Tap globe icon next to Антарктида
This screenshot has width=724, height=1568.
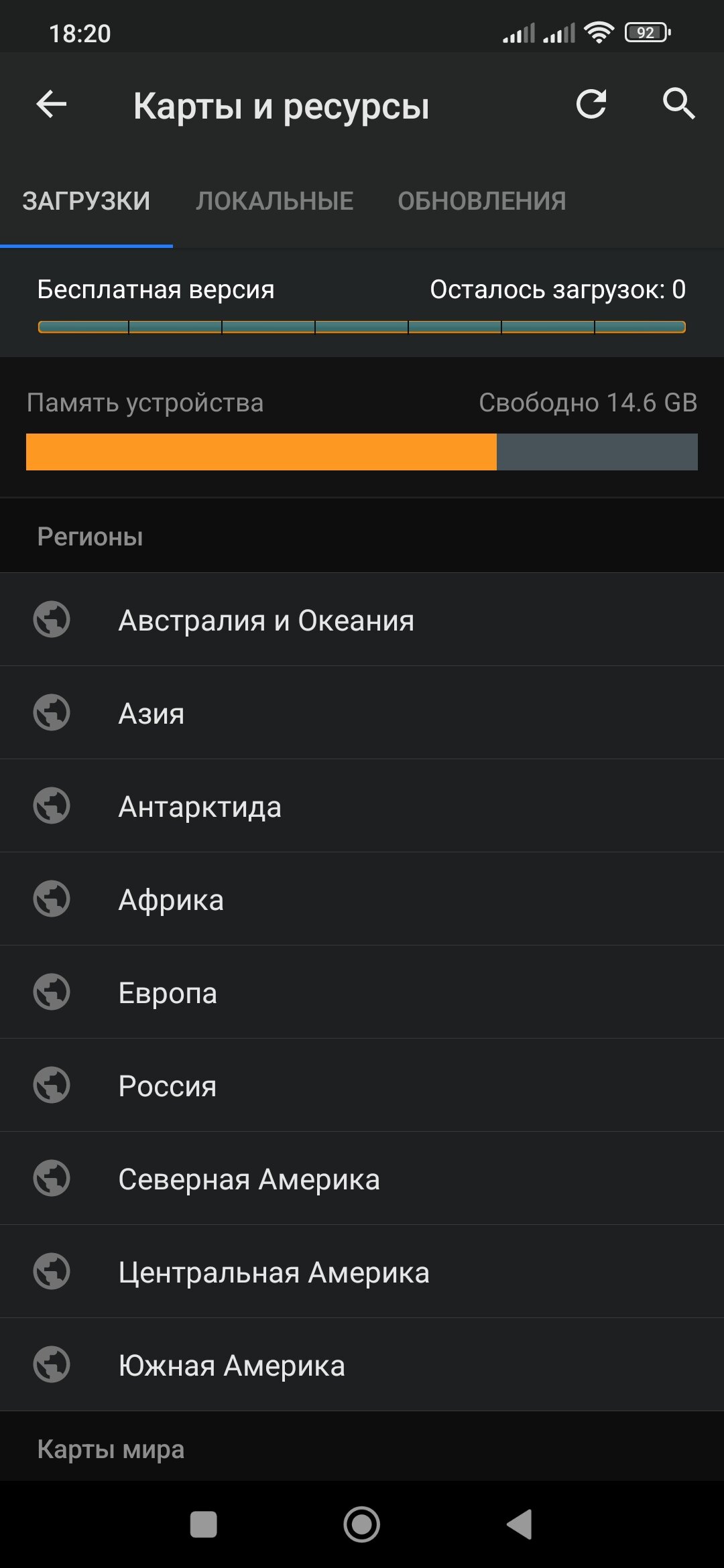[x=52, y=805]
